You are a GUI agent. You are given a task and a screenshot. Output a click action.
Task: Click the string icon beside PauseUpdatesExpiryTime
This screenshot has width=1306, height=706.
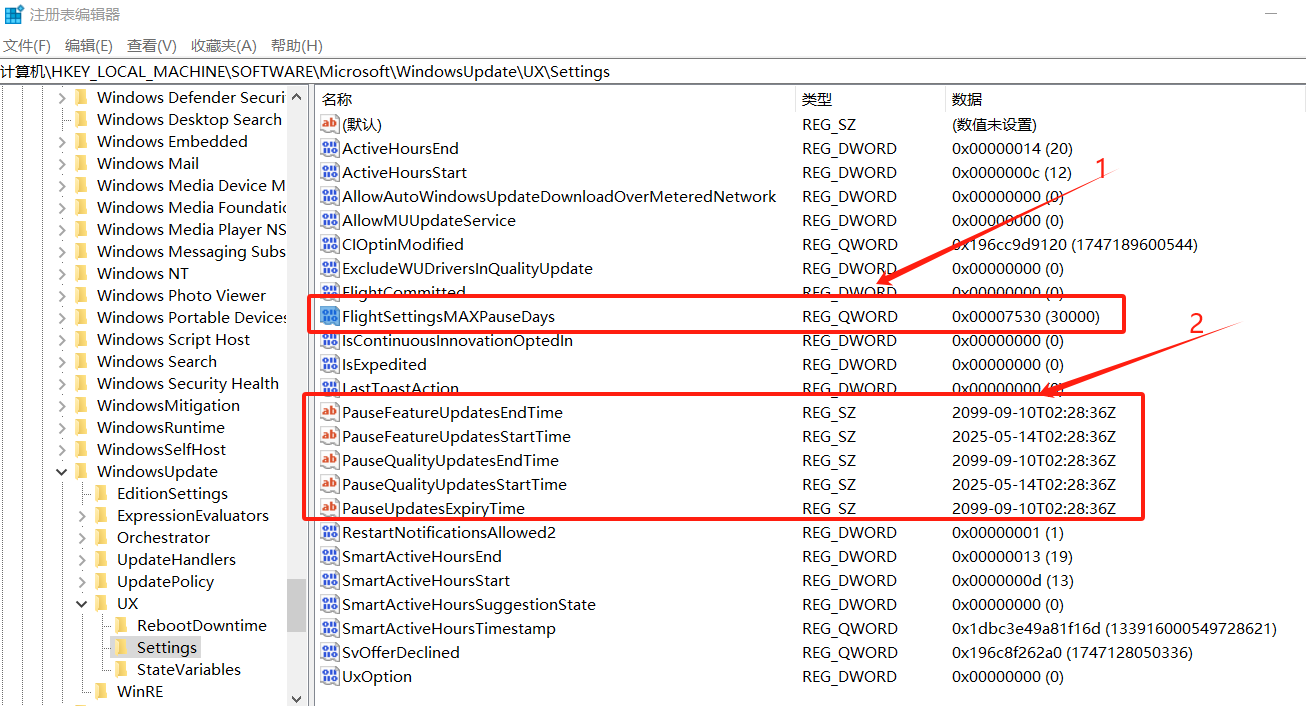[x=329, y=509]
